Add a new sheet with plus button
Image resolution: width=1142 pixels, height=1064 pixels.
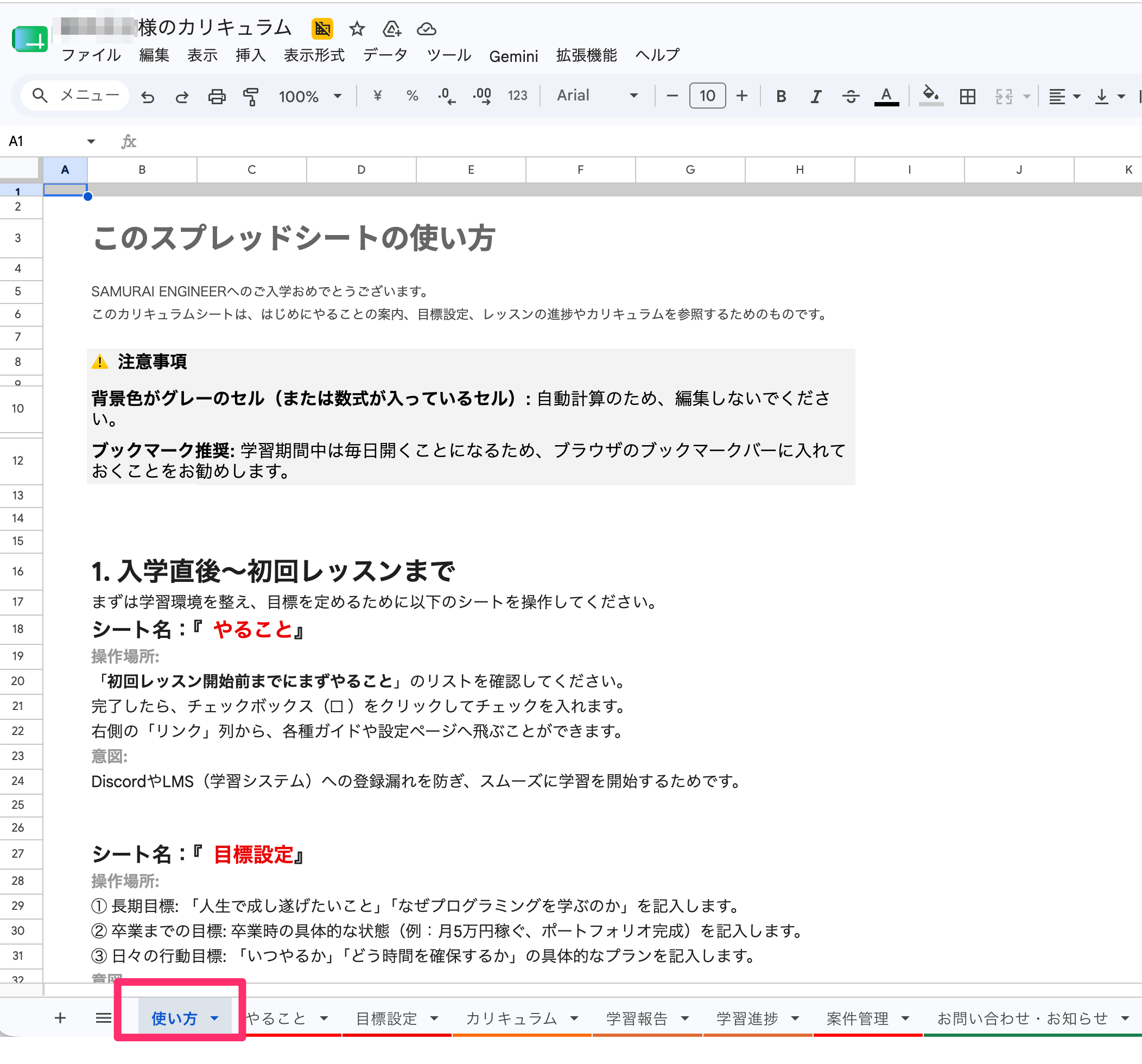pos(60,1018)
